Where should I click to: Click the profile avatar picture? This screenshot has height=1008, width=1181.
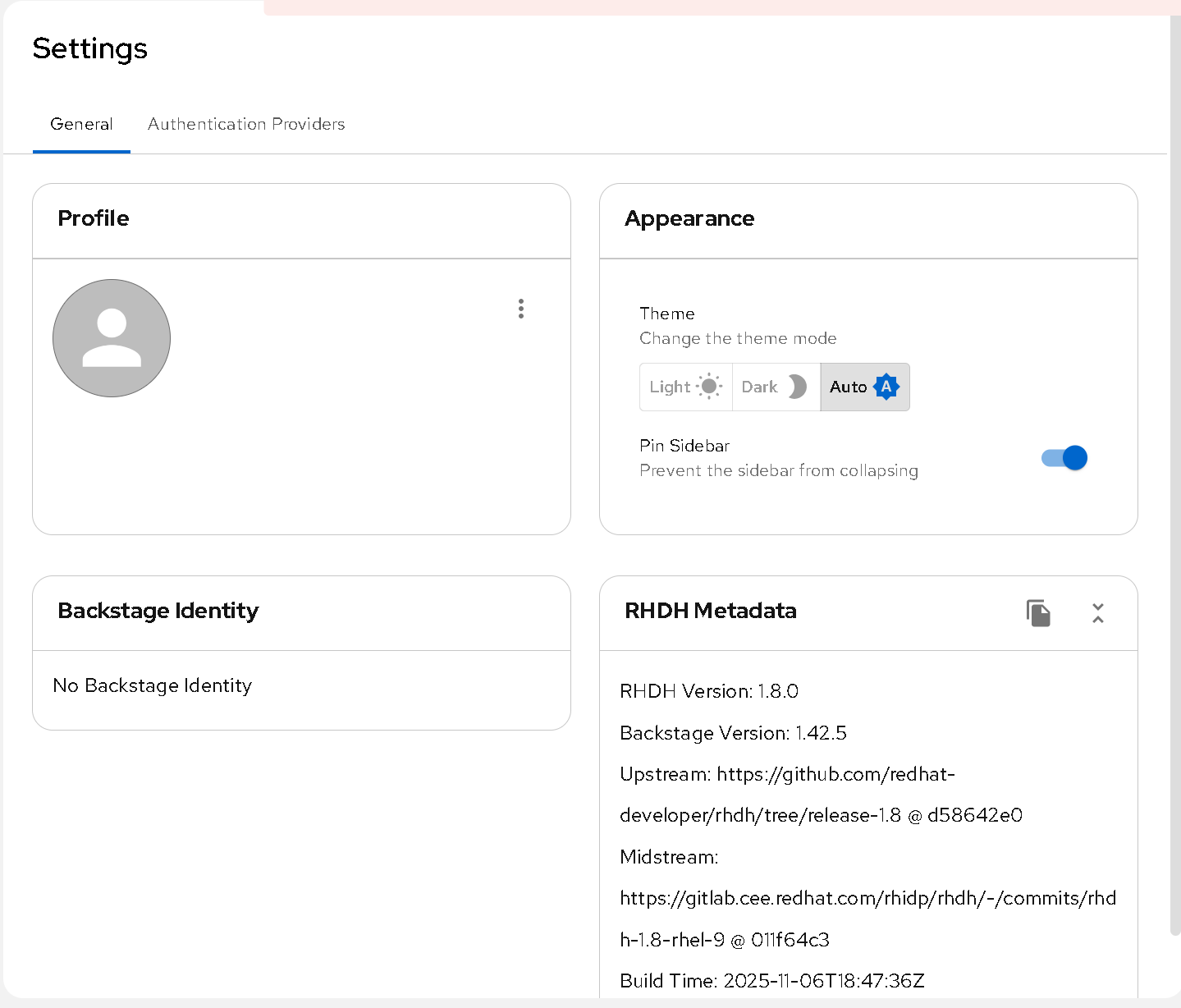(112, 338)
